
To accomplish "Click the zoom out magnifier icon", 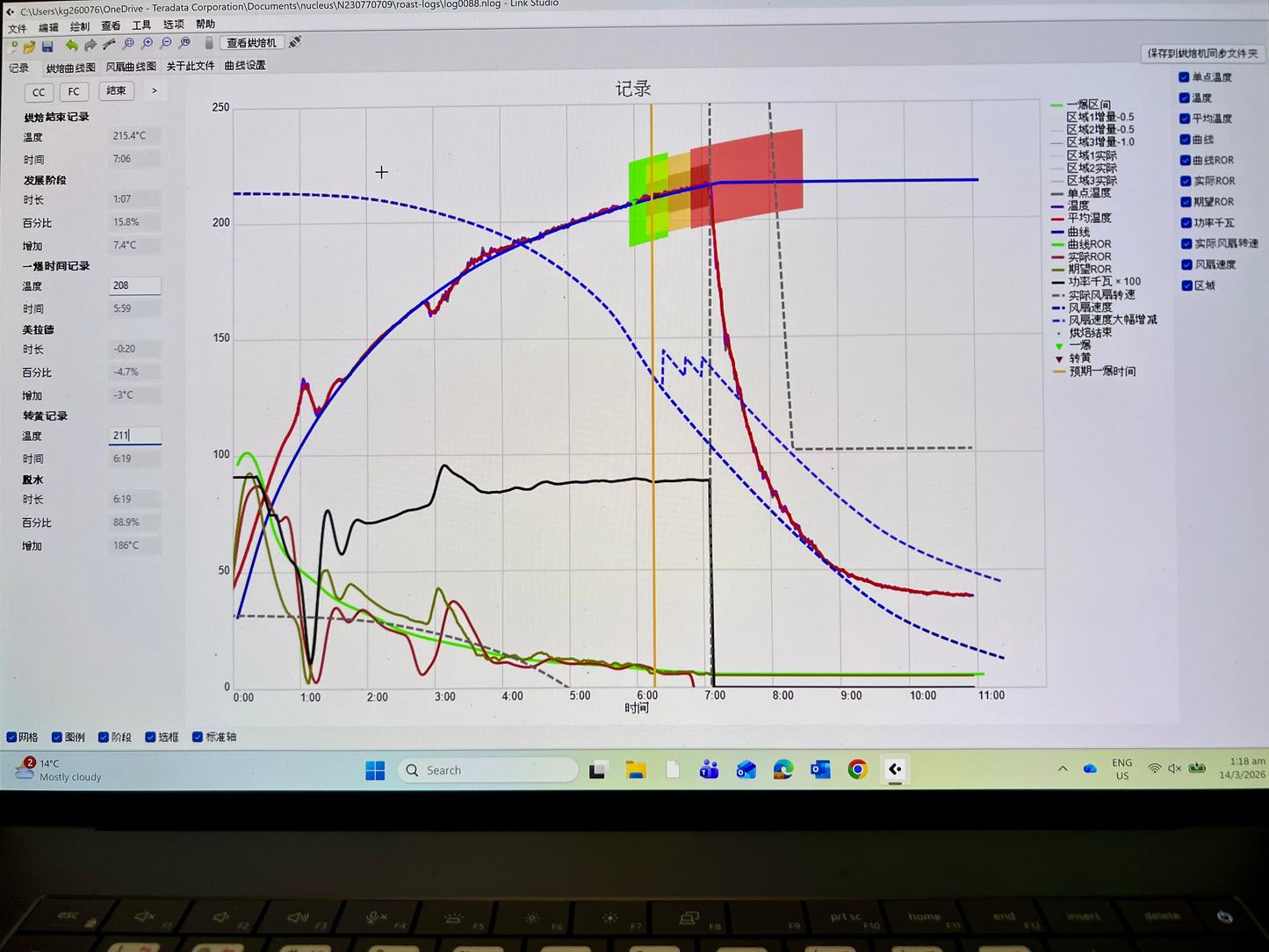I will pos(166,43).
